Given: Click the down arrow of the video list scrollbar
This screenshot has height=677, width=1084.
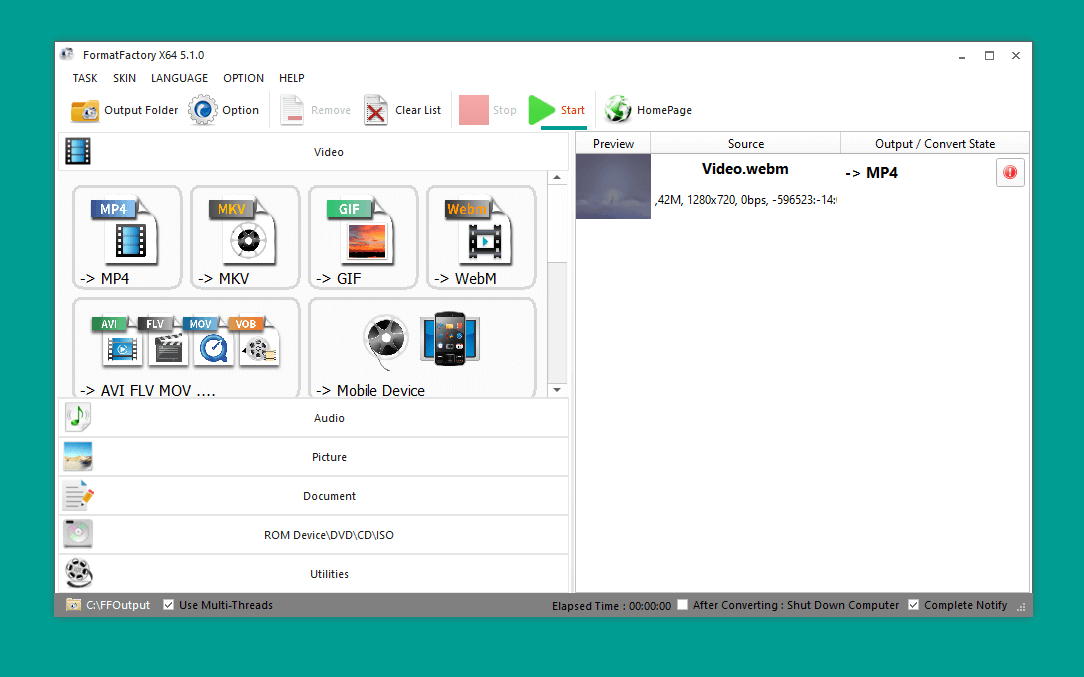Looking at the screenshot, I should pos(557,390).
